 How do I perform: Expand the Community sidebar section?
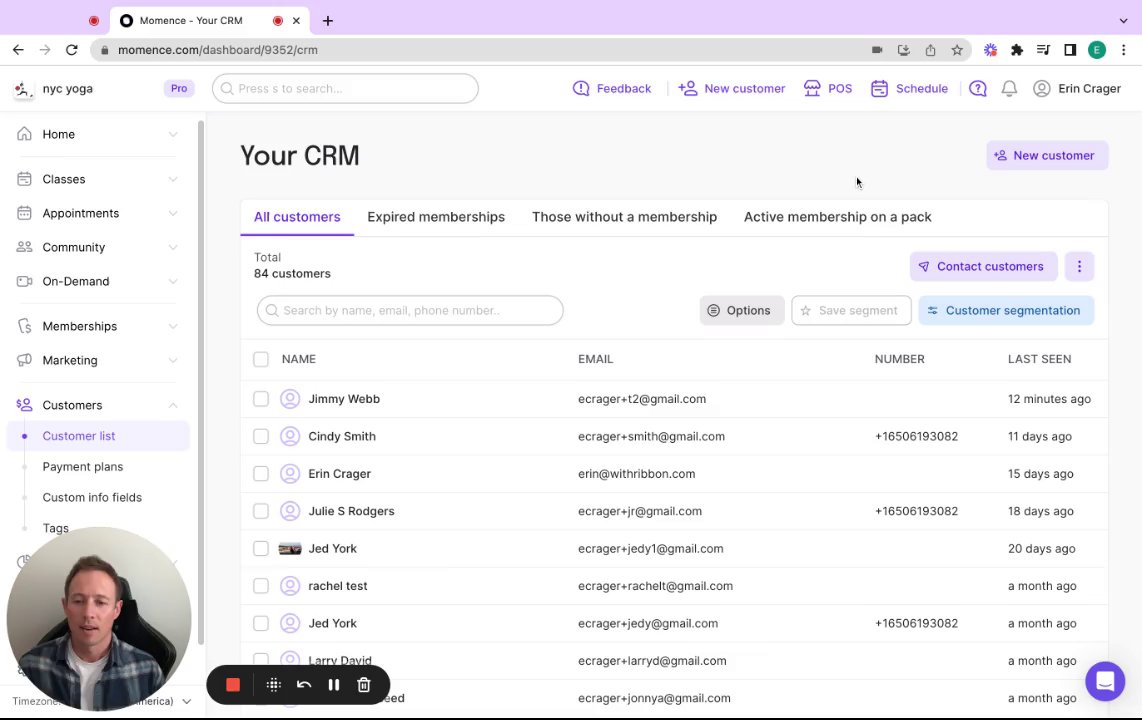tap(173, 248)
